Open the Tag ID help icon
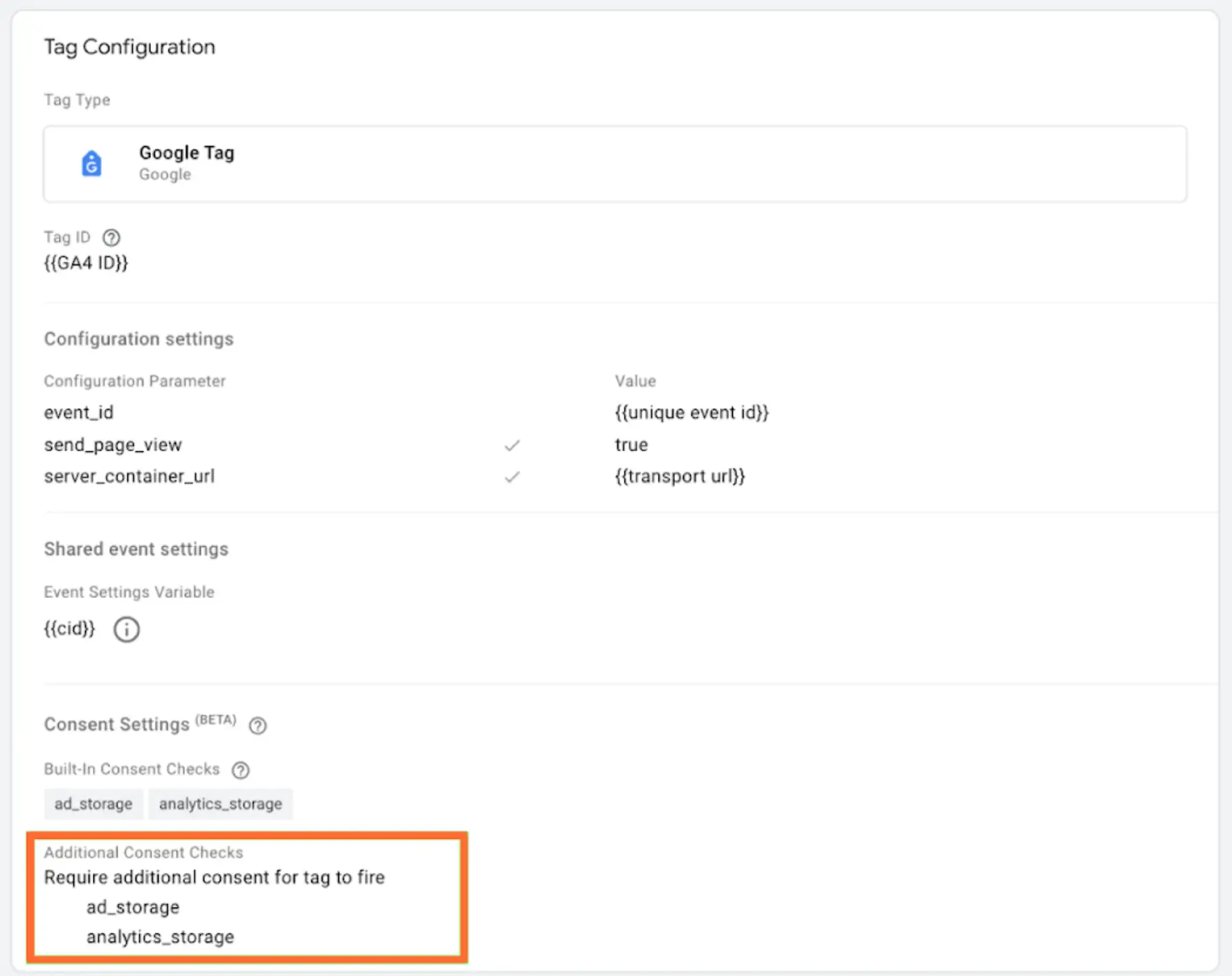Viewport: 1232px width, 976px height. [x=111, y=238]
